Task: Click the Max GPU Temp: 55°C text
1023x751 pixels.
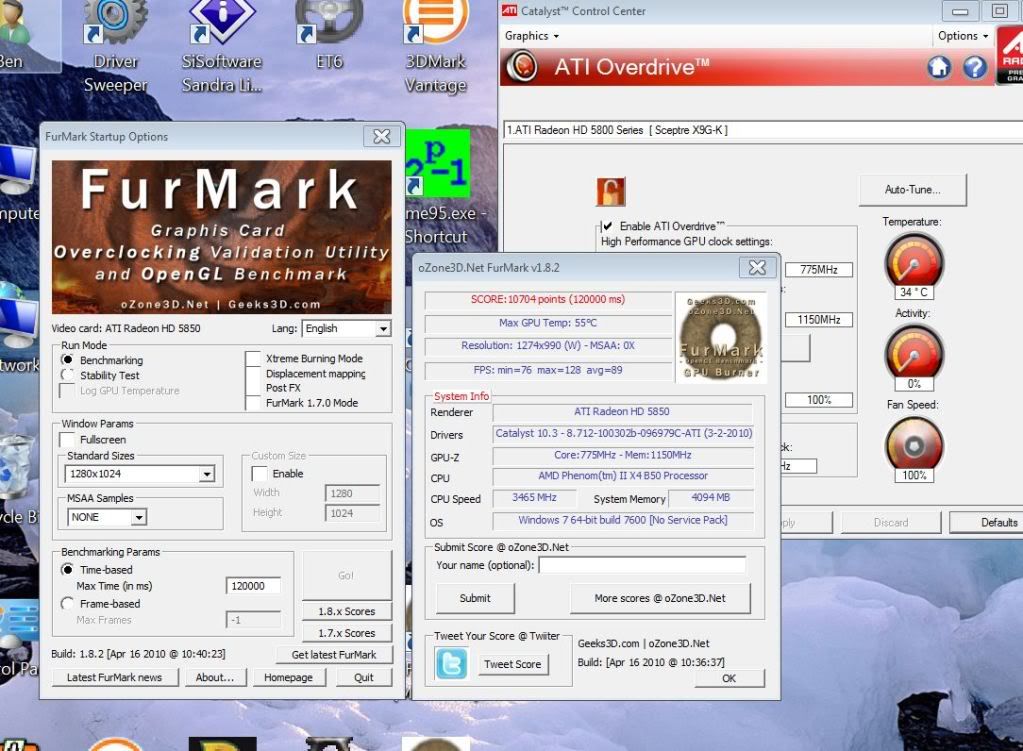Action: (x=548, y=323)
